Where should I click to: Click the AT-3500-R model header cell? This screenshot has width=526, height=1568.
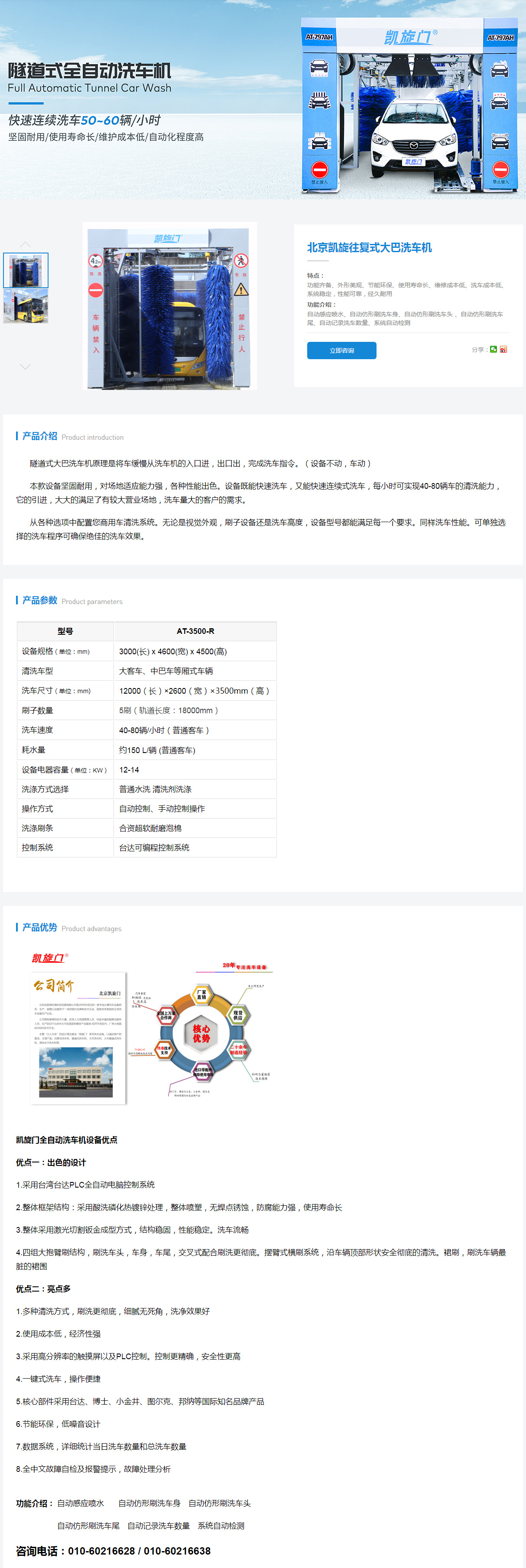195,631
